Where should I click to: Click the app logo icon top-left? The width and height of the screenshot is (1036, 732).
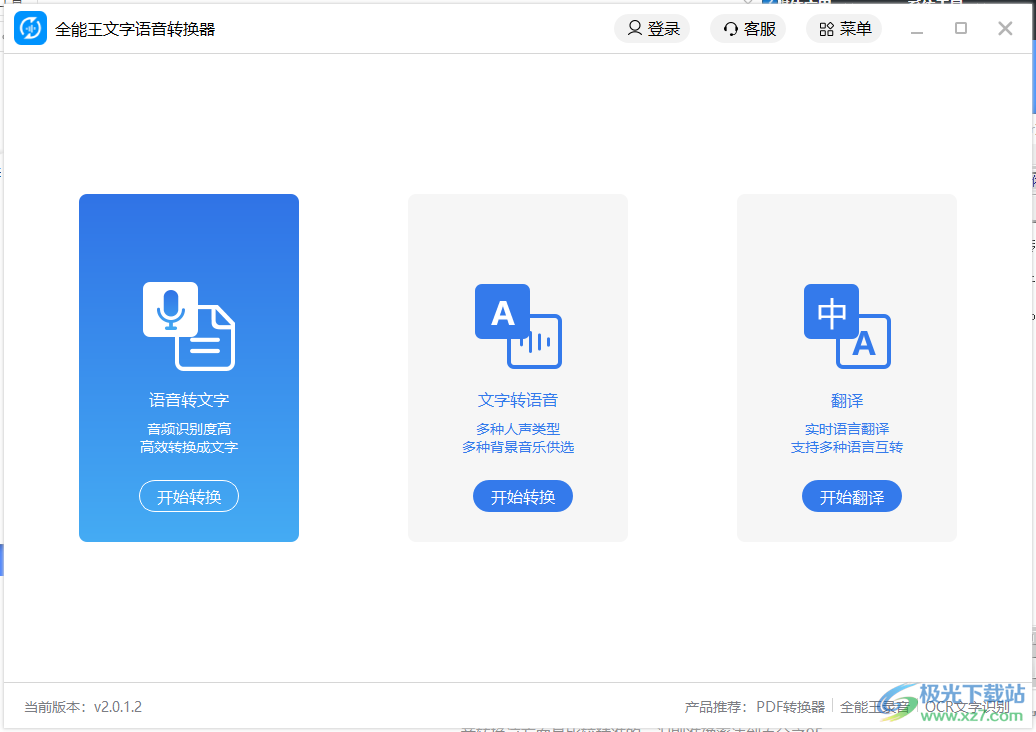click(x=29, y=28)
